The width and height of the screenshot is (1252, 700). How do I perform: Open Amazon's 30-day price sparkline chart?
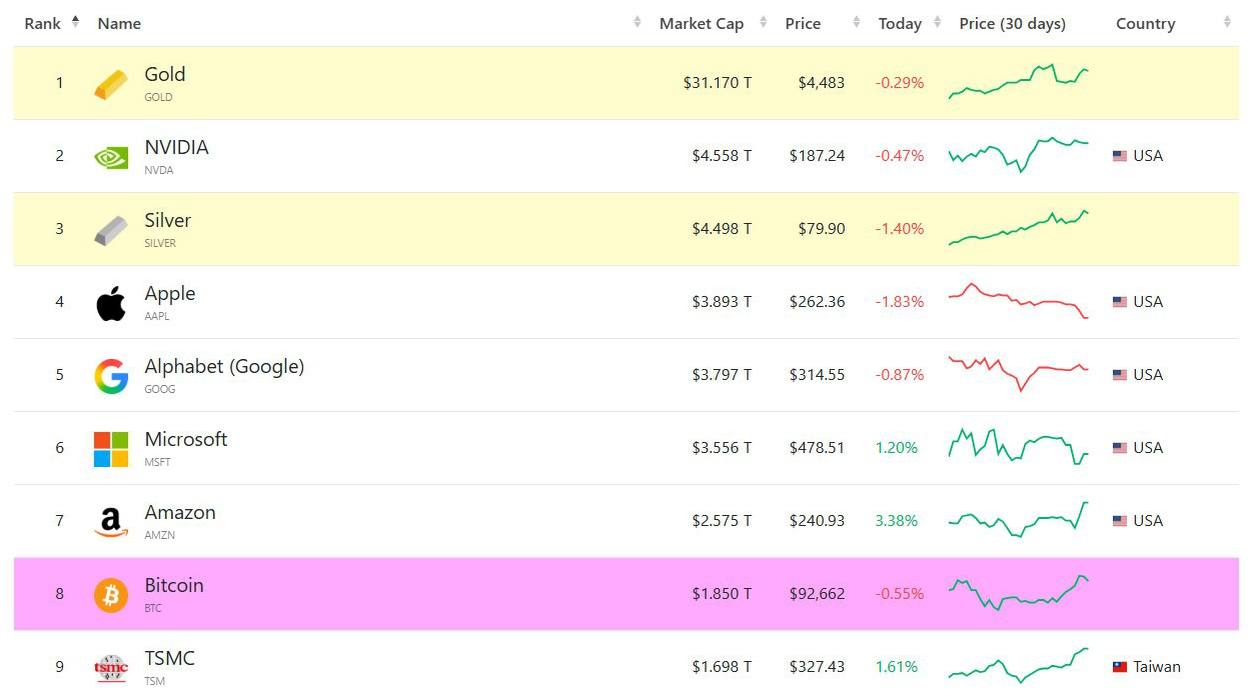pyautogui.click(x=1018, y=520)
